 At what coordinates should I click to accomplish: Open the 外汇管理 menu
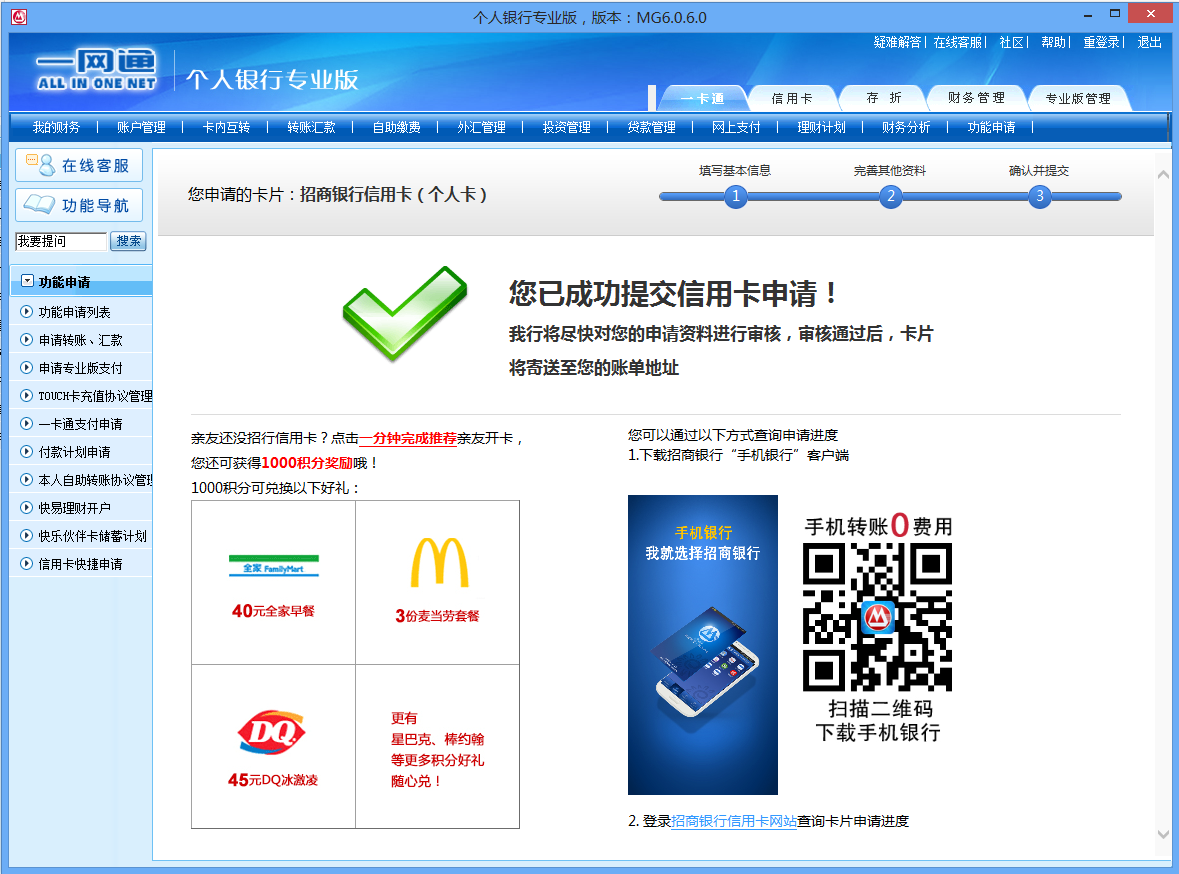481,127
